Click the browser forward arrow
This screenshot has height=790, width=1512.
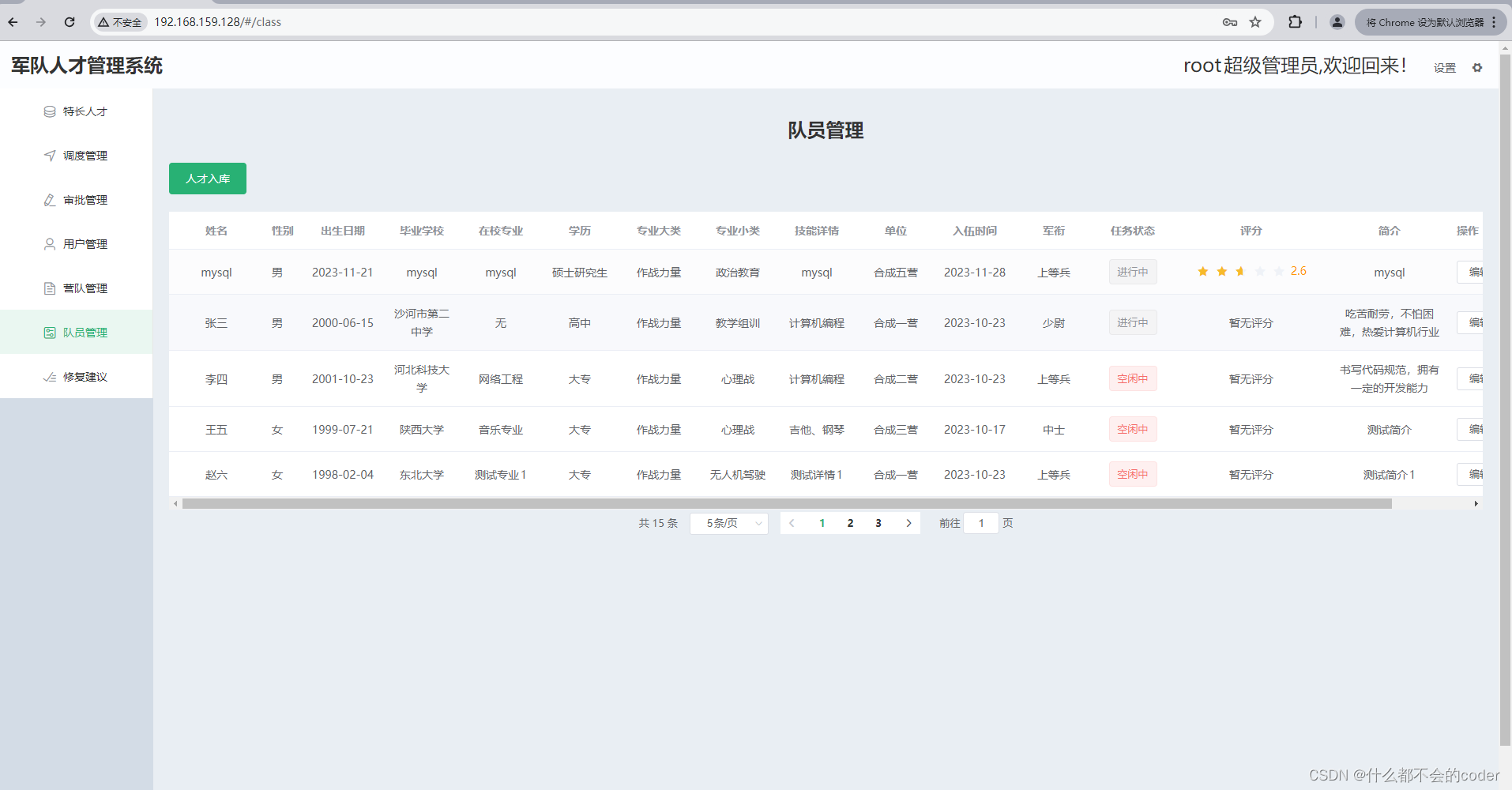(x=41, y=22)
